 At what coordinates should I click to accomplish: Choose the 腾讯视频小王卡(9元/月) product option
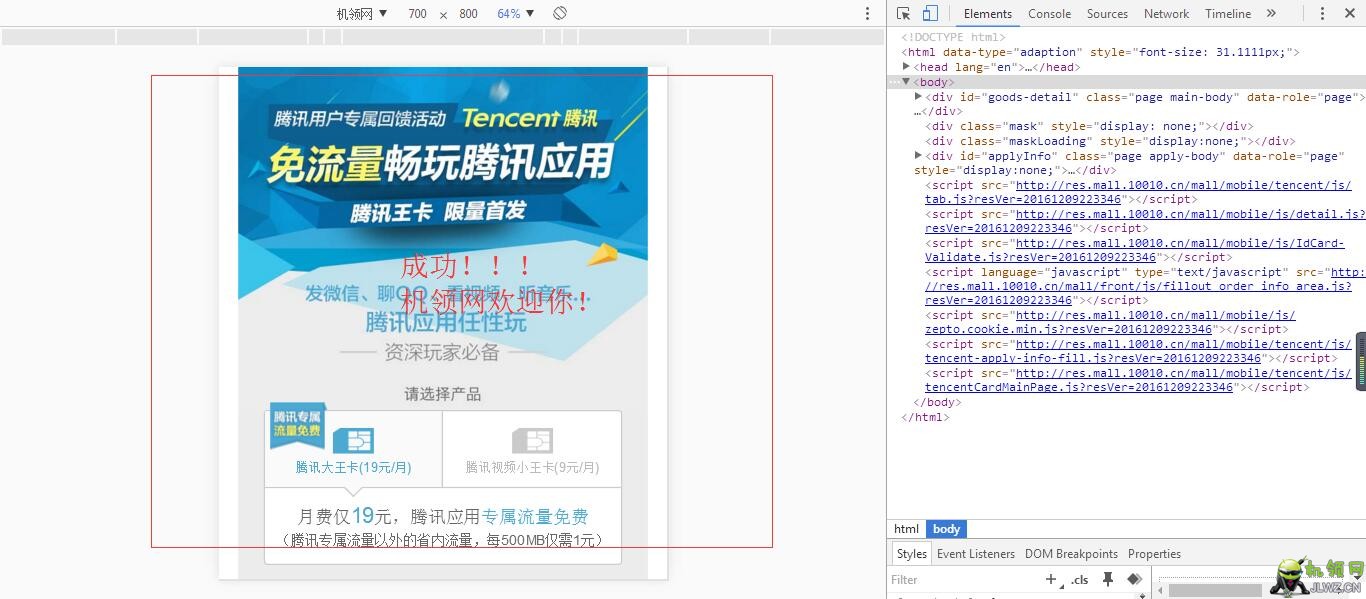[532, 449]
